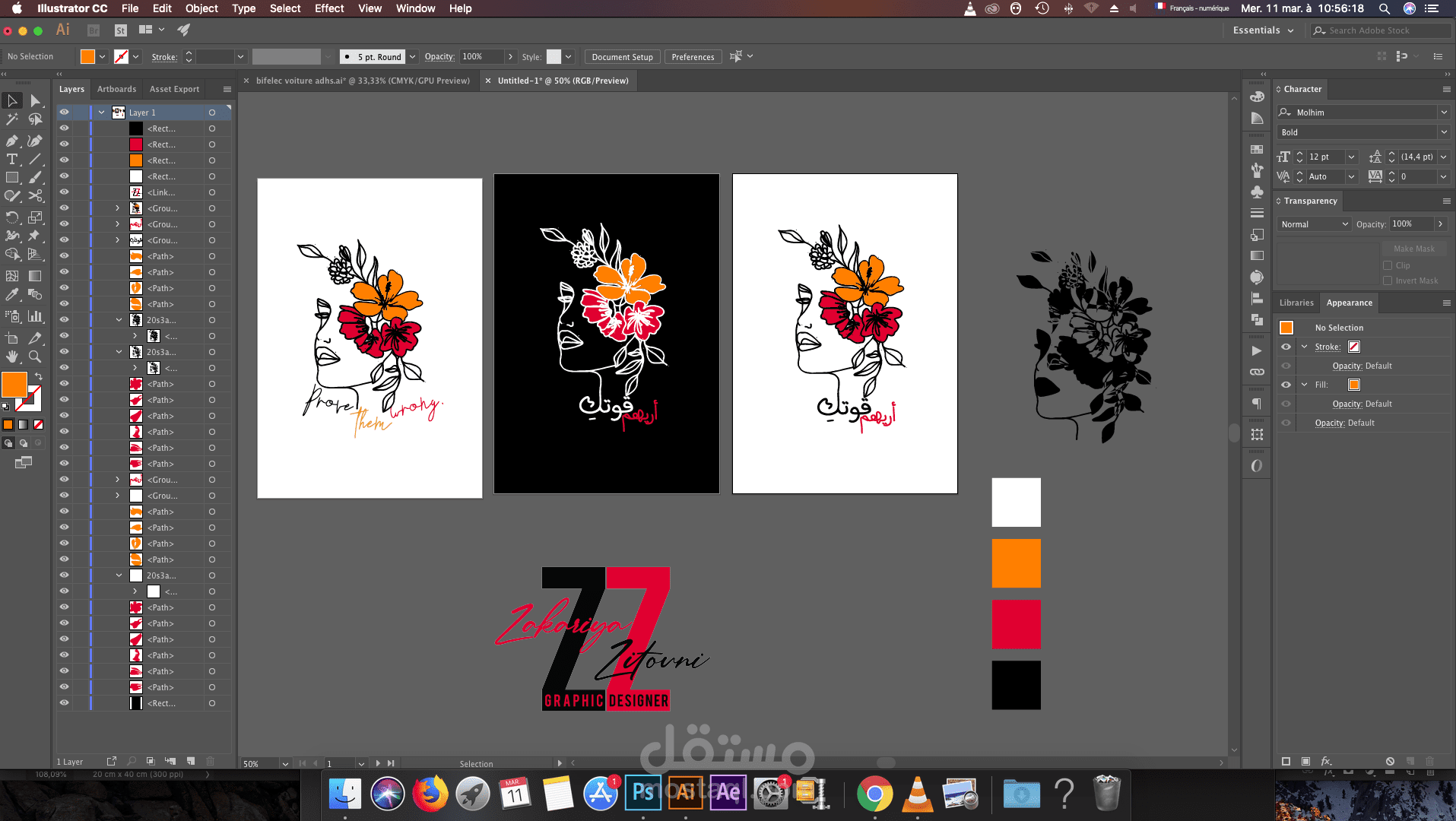Image resolution: width=1456 pixels, height=821 pixels.
Task: Open the Object menu
Action: coord(201,8)
